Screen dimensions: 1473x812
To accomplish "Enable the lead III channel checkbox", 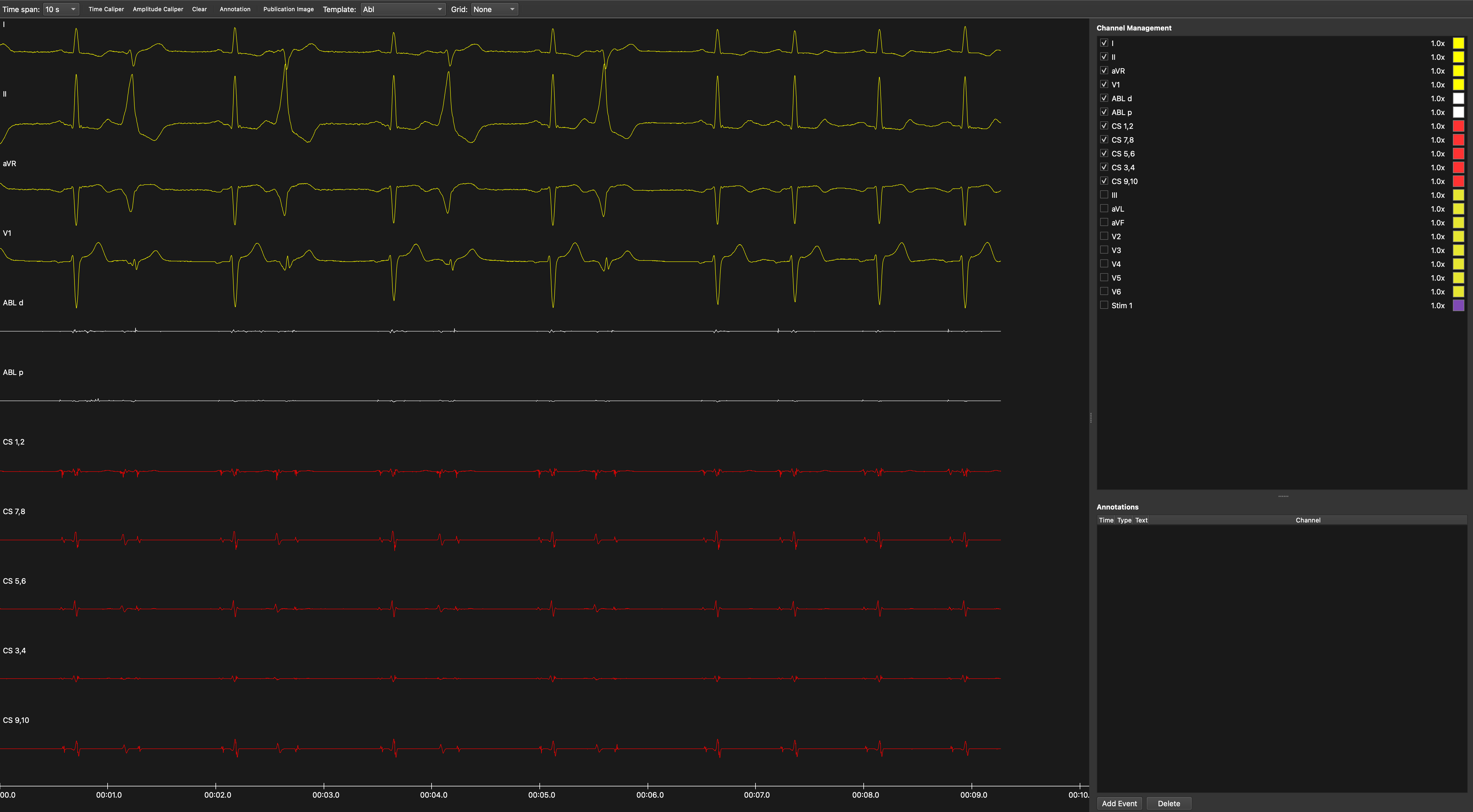I will [1104, 195].
